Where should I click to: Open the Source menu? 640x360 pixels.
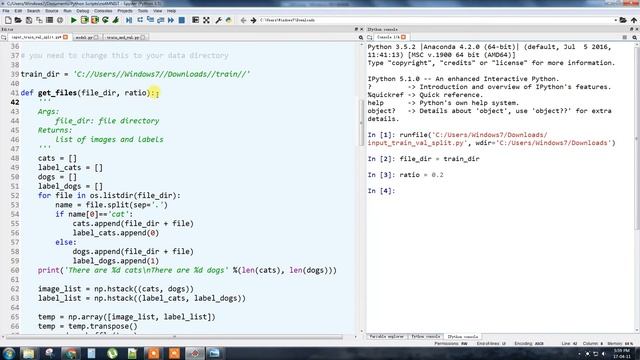pyautogui.click(x=51, y=11)
